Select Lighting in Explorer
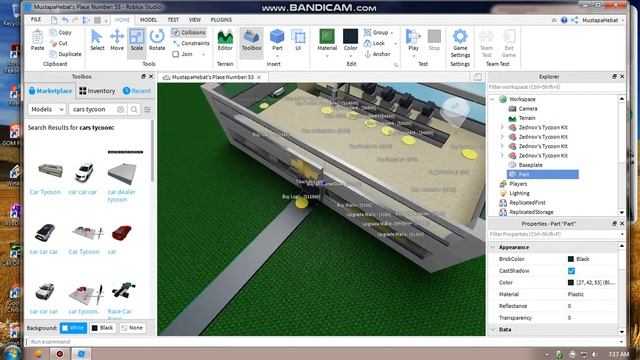640x360 pixels. [519, 193]
